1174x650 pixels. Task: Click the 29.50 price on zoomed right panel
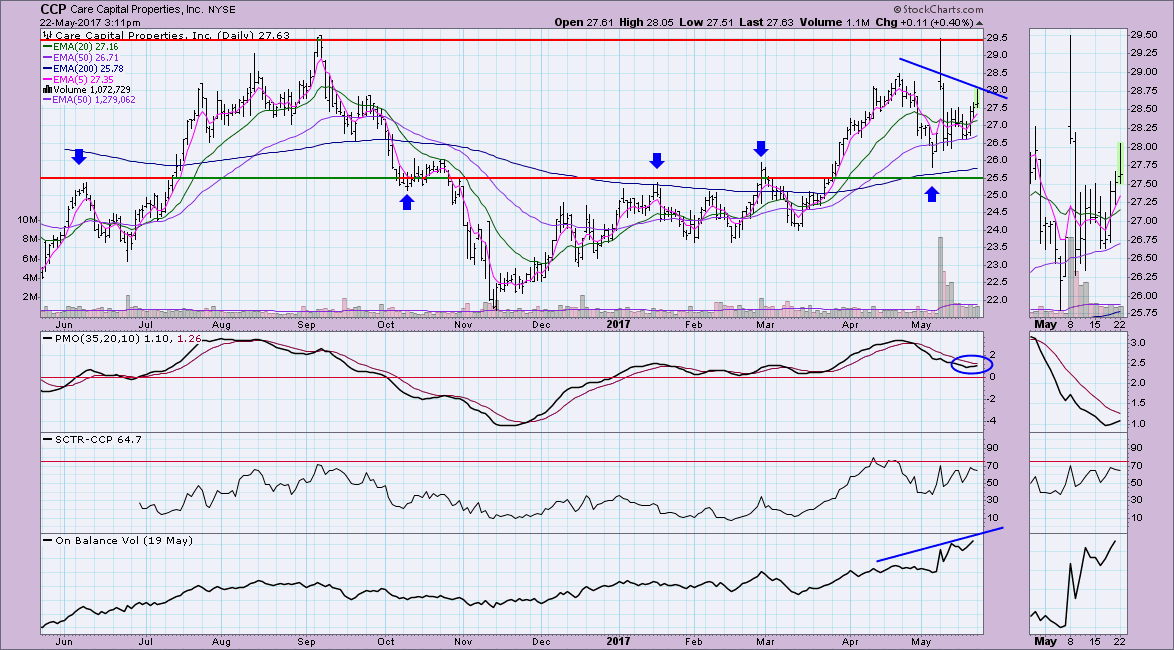pos(1144,34)
